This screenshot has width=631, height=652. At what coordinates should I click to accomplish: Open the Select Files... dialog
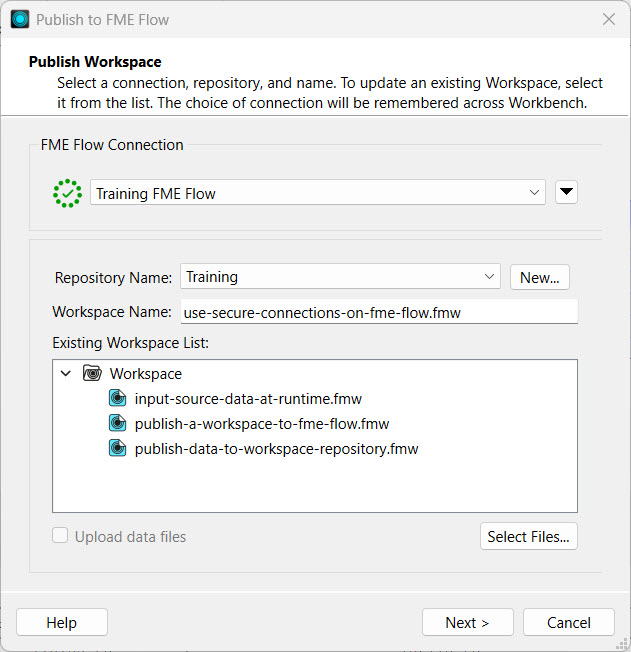point(528,537)
